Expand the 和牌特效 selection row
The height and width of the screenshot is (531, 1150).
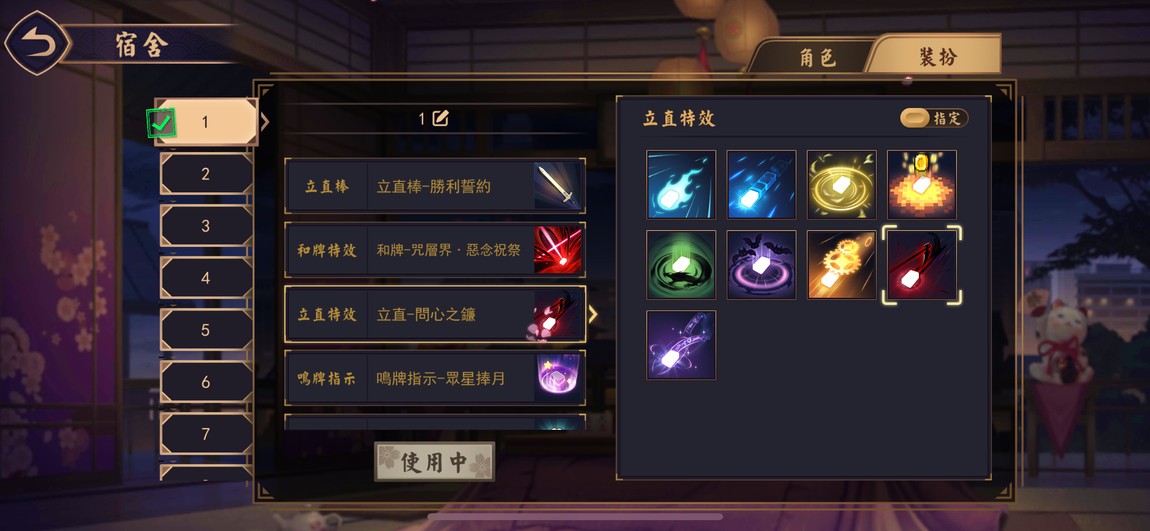(435, 250)
